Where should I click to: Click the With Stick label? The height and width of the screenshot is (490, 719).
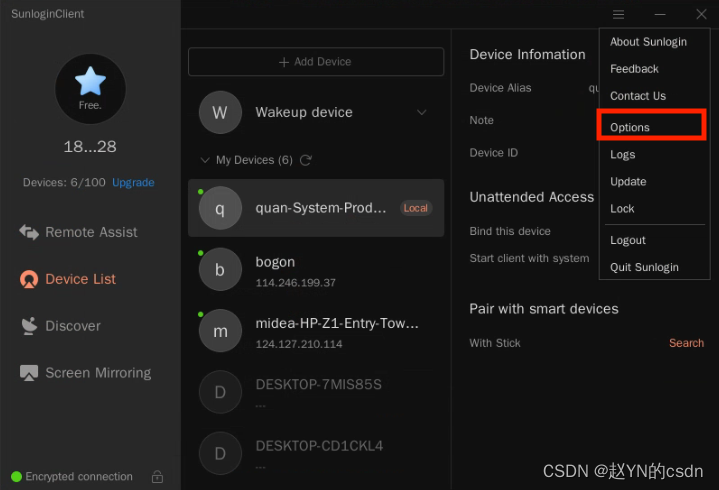[x=495, y=343]
